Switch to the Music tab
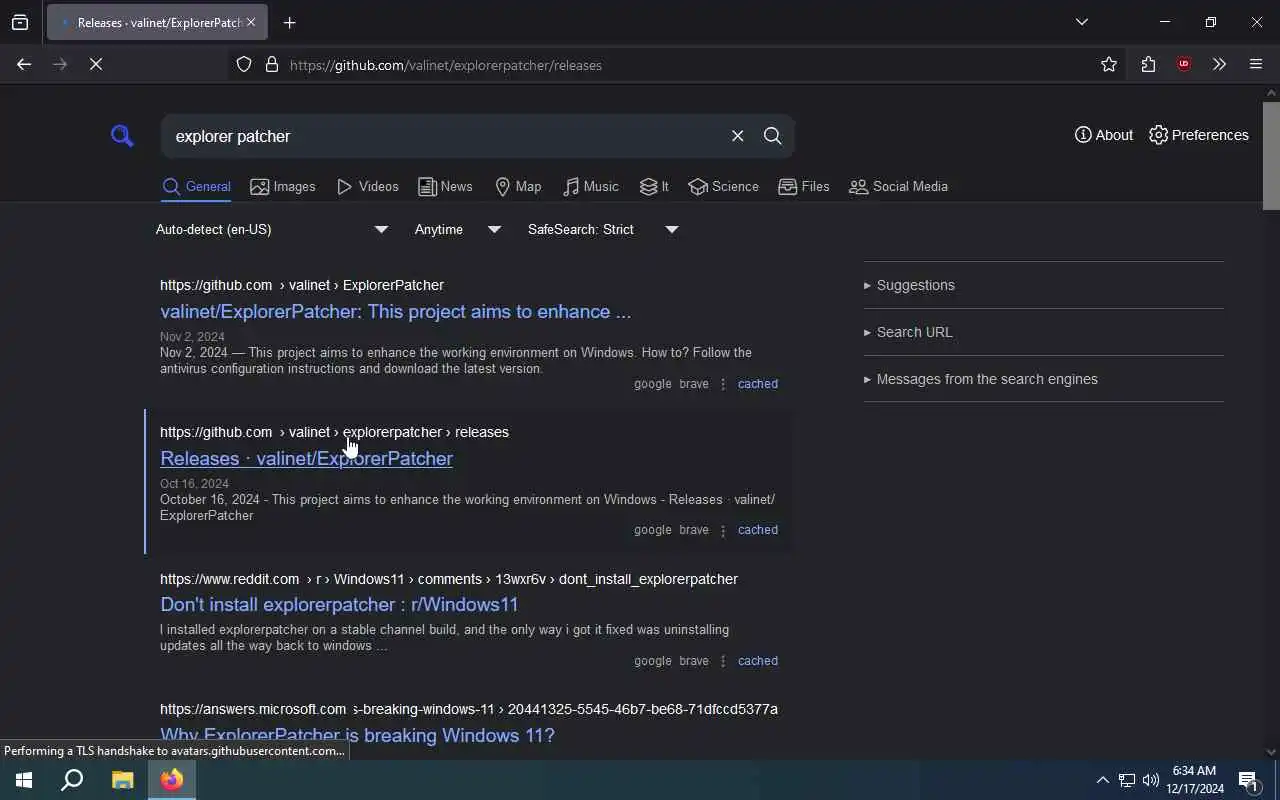The height and width of the screenshot is (800, 1280). (591, 187)
